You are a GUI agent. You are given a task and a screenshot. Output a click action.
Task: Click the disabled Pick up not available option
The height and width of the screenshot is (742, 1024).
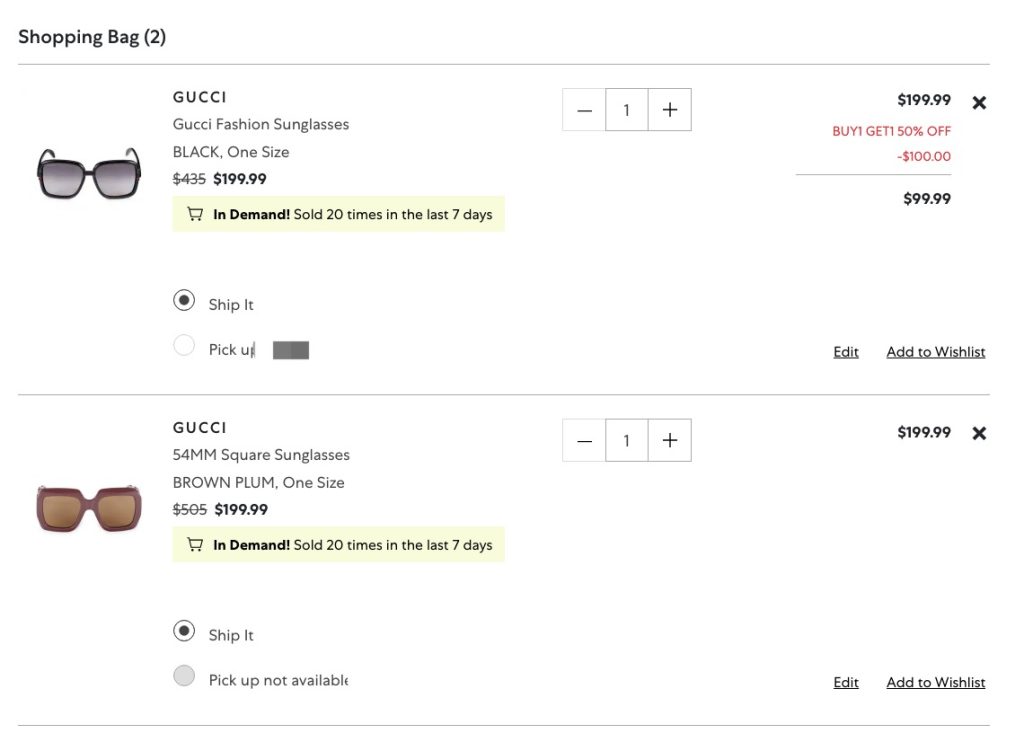click(x=184, y=676)
